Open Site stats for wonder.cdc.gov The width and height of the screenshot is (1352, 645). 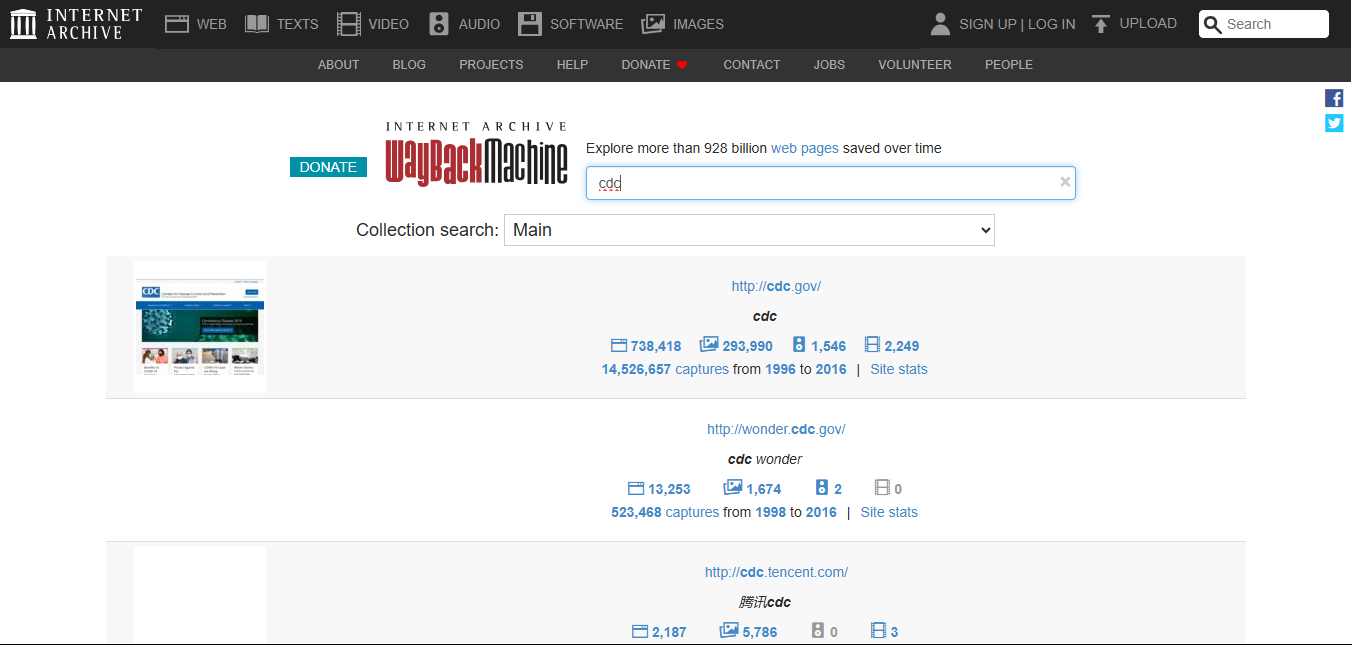point(889,512)
